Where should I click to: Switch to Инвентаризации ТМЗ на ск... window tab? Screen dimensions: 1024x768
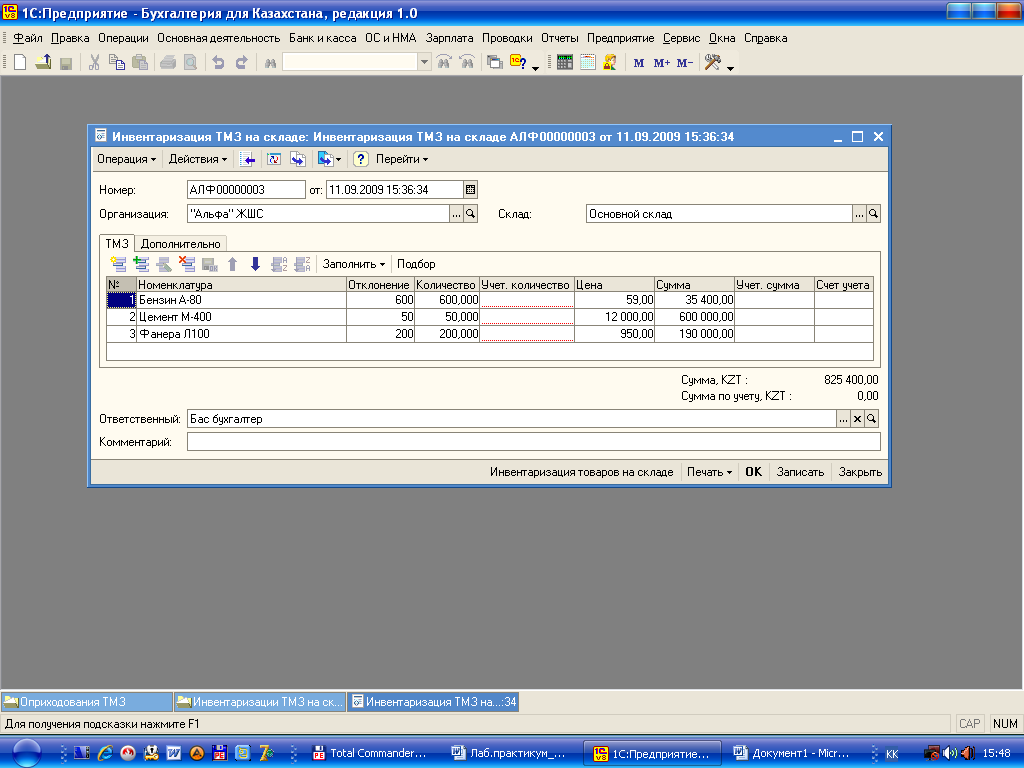(x=259, y=702)
